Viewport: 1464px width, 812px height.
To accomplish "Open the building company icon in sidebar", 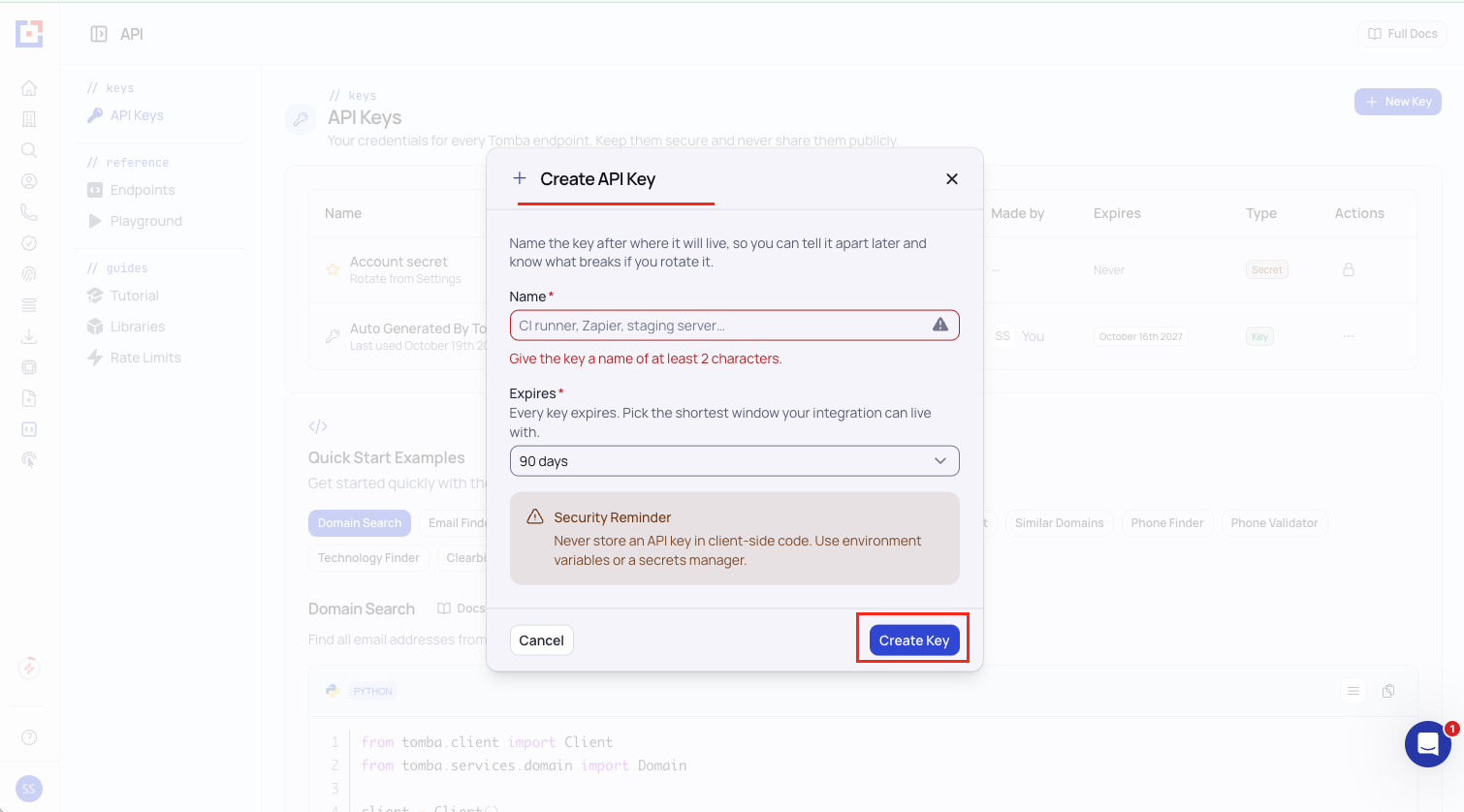I will [29, 119].
